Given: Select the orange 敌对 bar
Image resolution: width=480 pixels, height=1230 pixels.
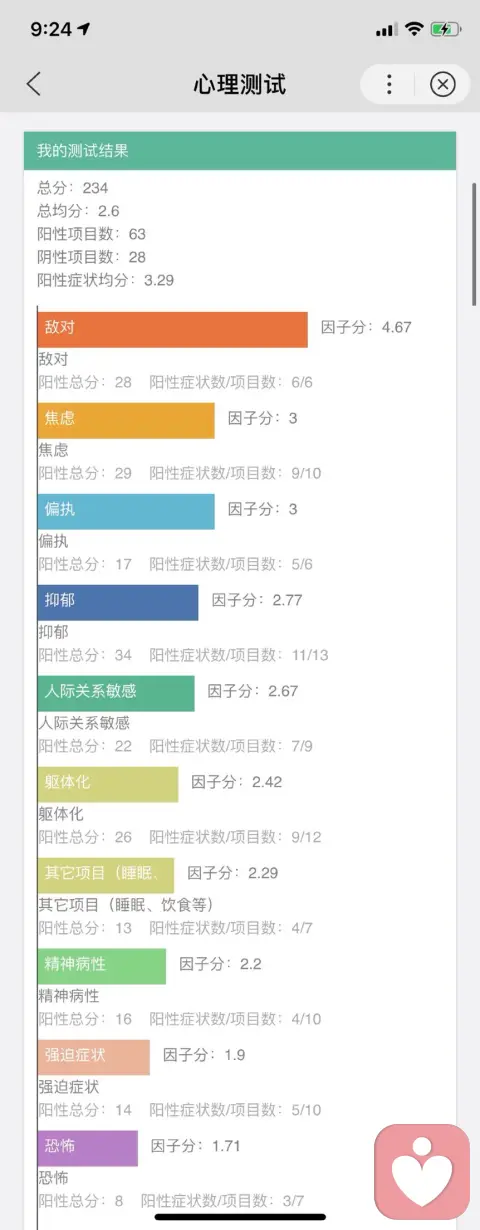Looking at the screenshot, I should click(x=173, y=329).
